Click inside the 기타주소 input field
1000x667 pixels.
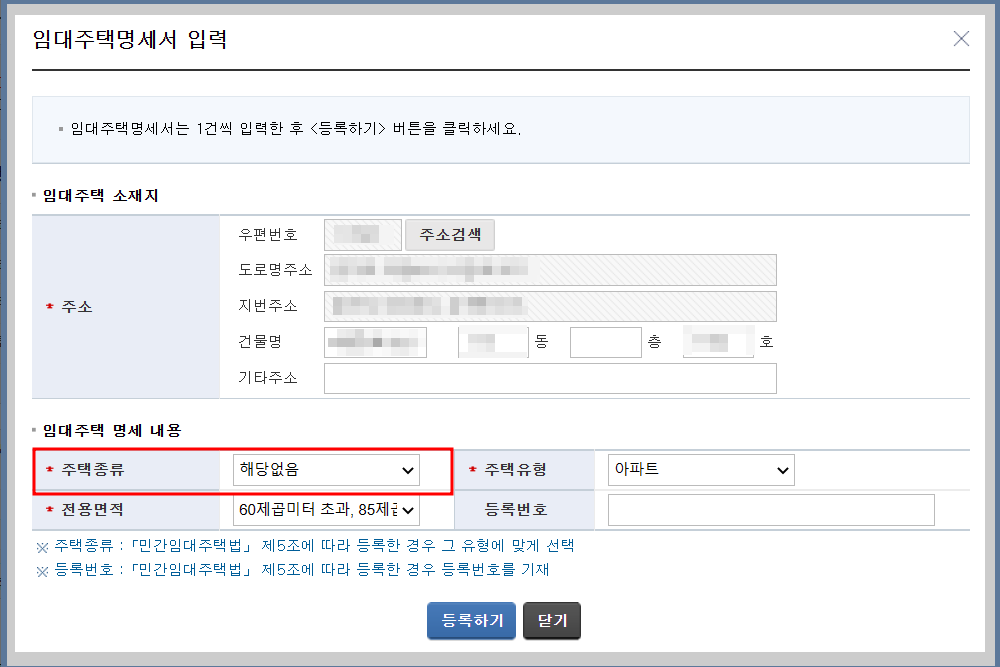(x=550, y=378)
